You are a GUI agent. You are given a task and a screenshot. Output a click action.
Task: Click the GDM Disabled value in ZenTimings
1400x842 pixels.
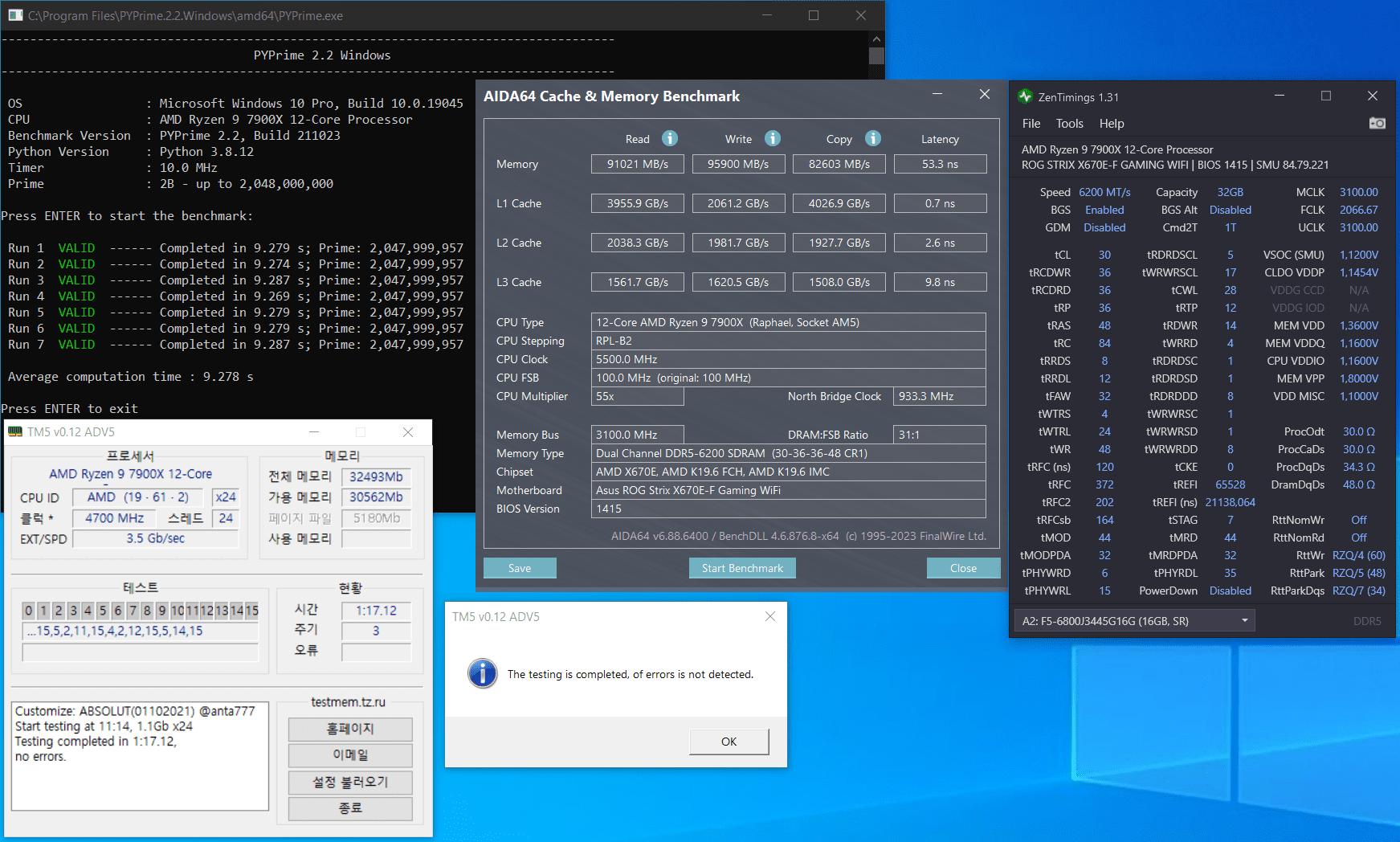pyautogui.click(x=1104, y=227)
